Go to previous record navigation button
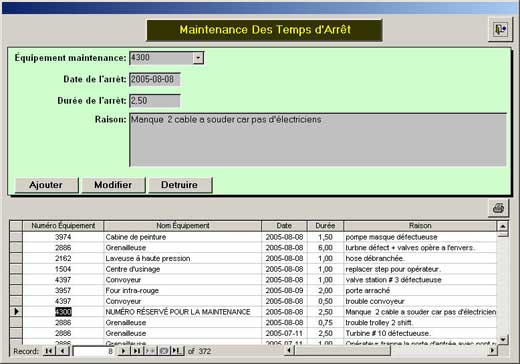 pos(63,351)
